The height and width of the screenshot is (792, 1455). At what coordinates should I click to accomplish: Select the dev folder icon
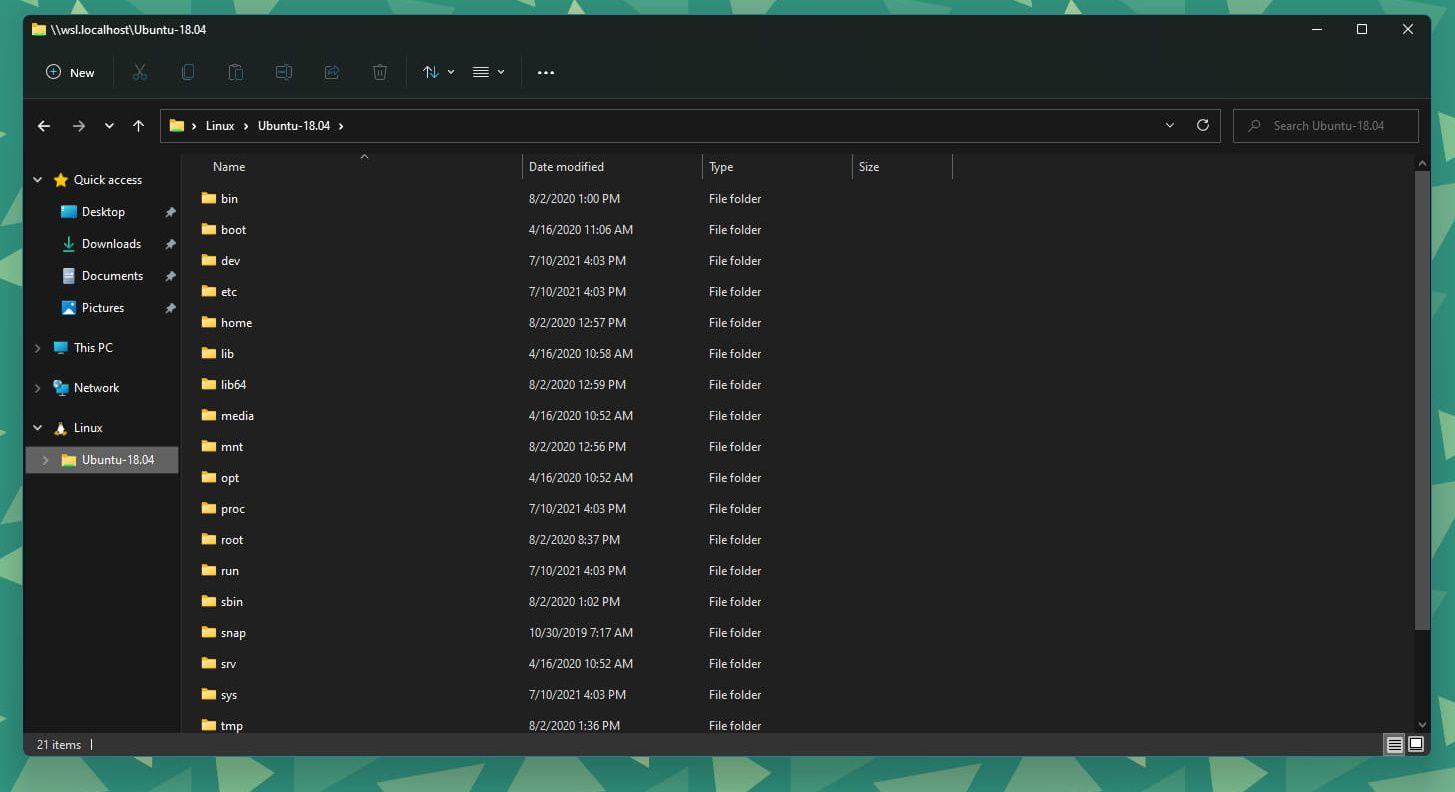pos(208,260)
